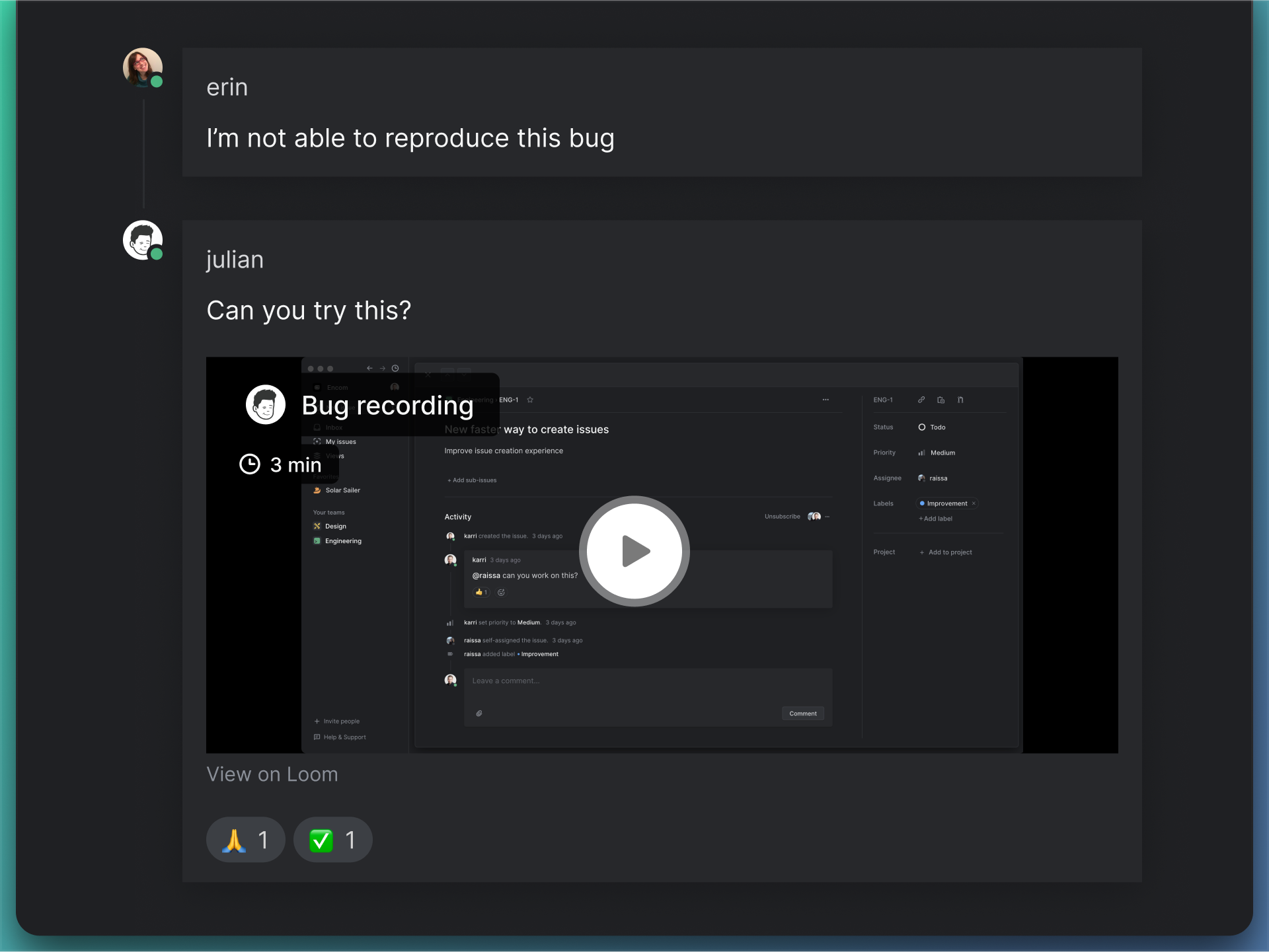Image resolution: width=1269 pixels, height=952 pixels.
Task: Click julian's profile avatar
Action: tap(142, 240)
